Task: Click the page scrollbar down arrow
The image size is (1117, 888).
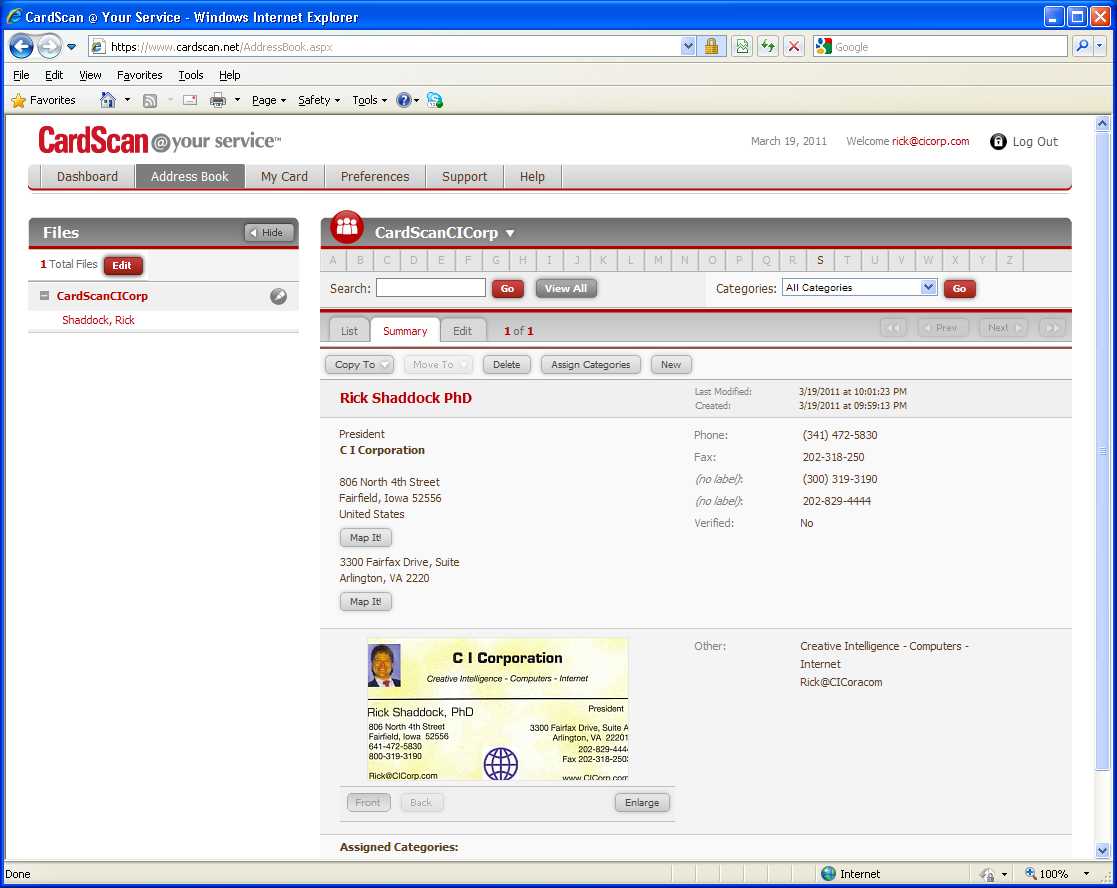Action: click(1102, 850)
